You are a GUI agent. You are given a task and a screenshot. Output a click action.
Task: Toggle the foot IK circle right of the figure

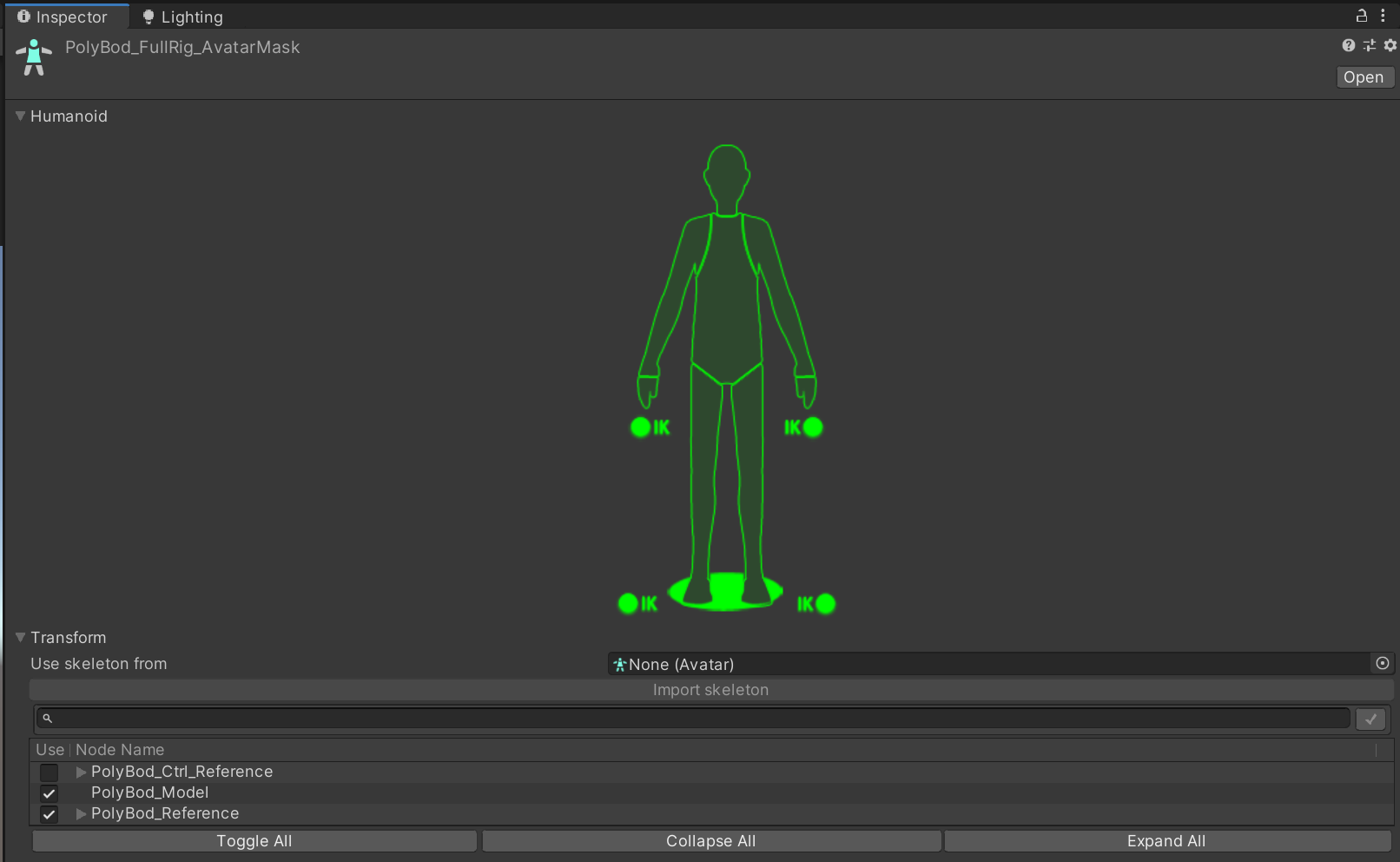[826, 603]
